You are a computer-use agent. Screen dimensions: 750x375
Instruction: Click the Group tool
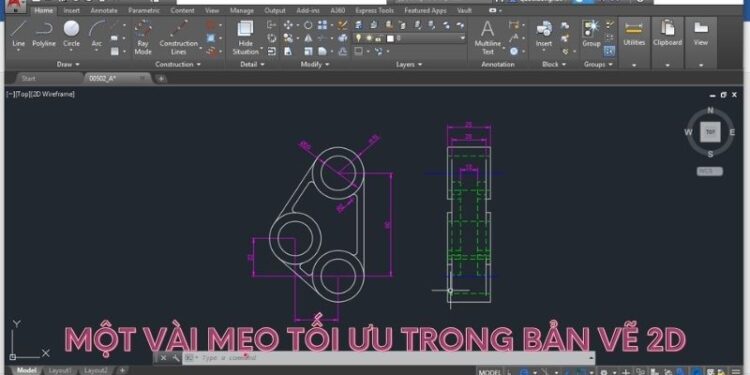click(591, 33)
